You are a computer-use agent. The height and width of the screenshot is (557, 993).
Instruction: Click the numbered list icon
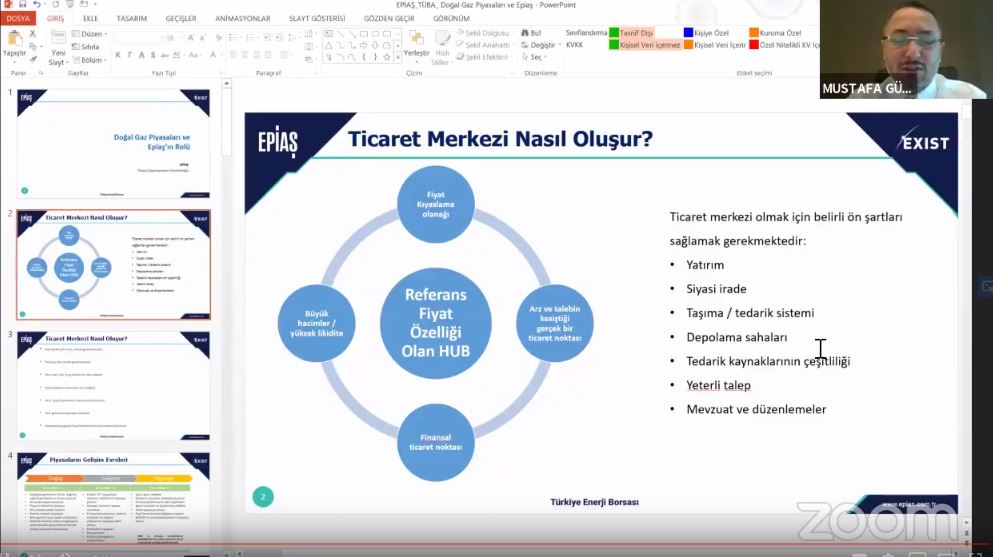251,37
